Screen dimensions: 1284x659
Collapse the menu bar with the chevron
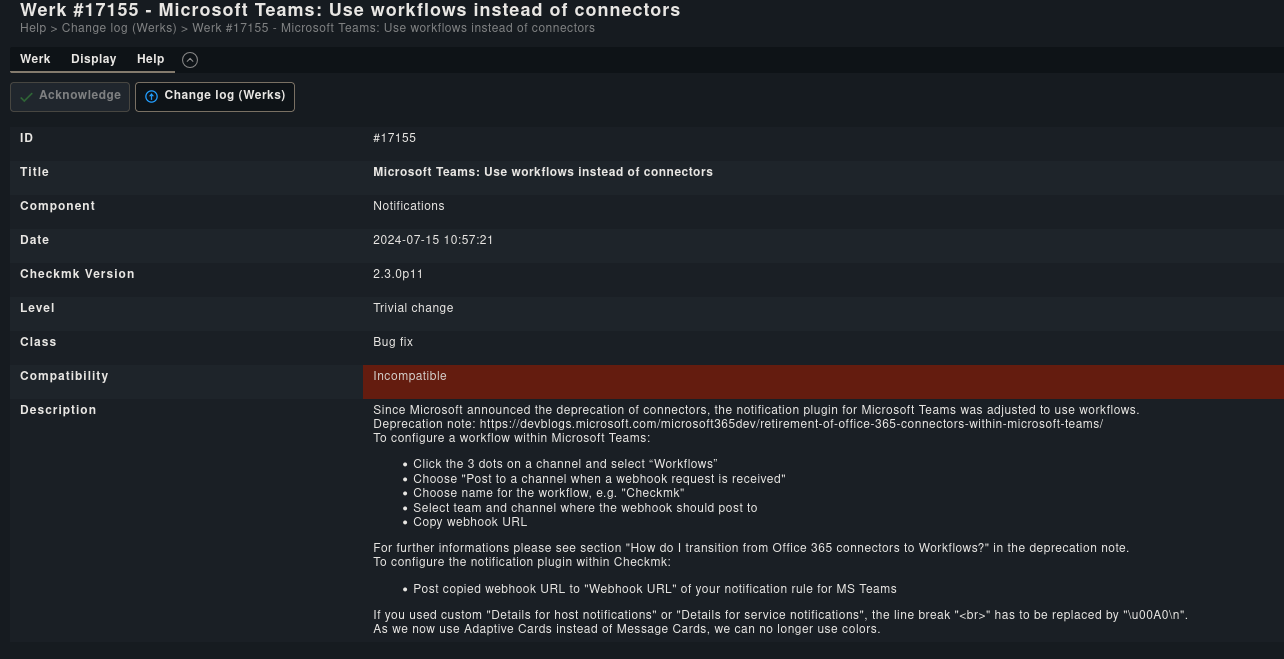[x=190, y=60]
